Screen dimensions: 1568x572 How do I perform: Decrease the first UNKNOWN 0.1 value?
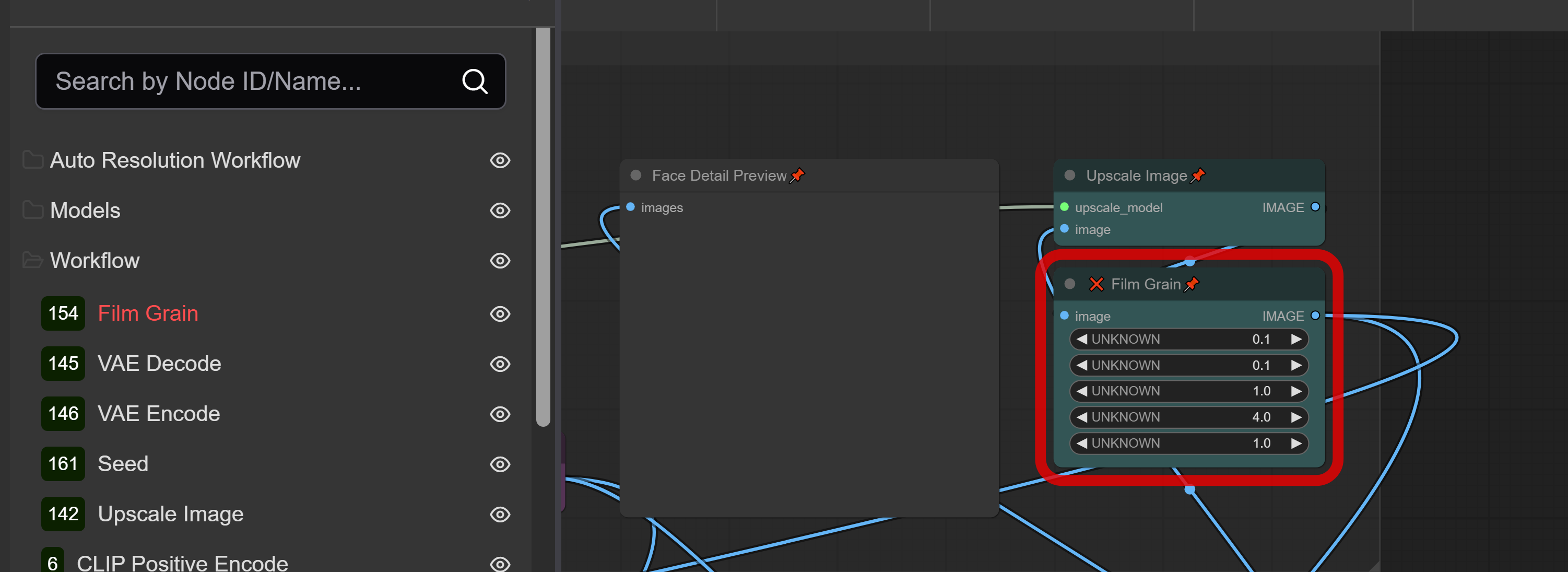click(x=1082, y=340)
